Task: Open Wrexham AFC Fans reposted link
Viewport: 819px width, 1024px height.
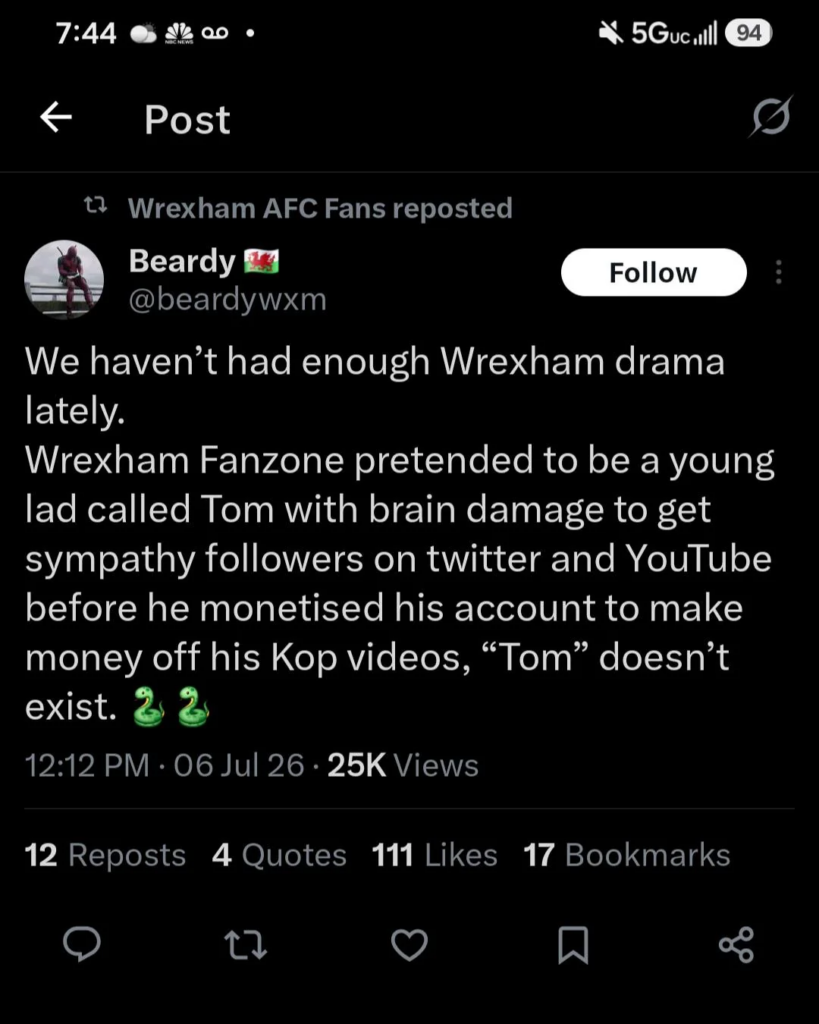Action: (x=320, y=208)
